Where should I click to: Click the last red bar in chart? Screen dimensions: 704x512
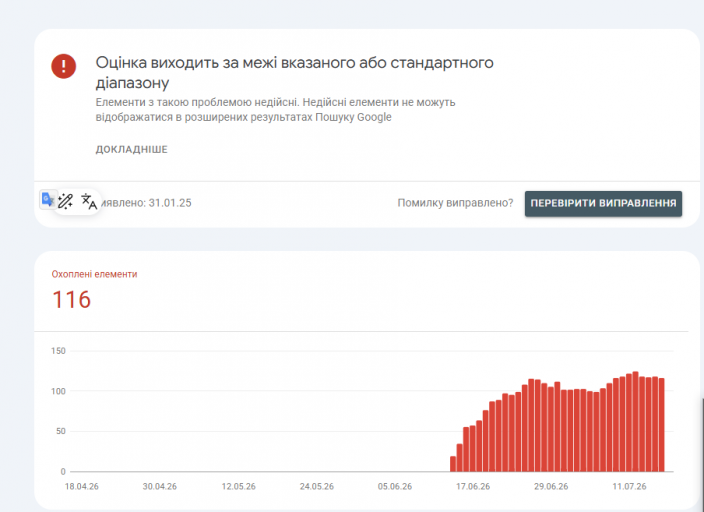[x=661, y=425]
